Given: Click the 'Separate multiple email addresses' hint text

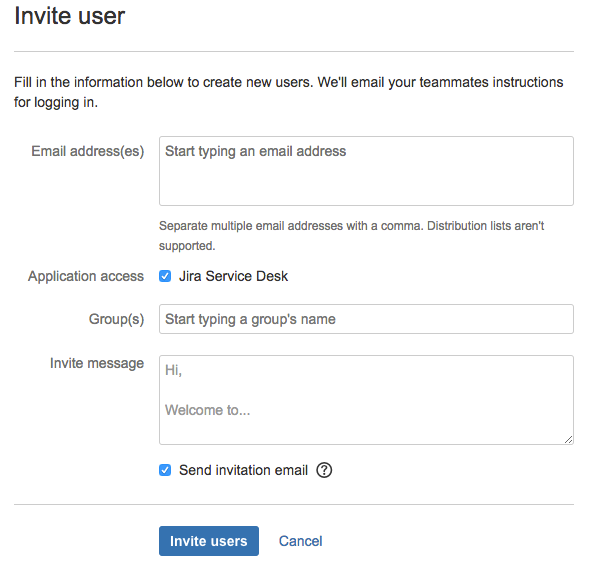Looking at the screenshot, I should click(351, 236).
